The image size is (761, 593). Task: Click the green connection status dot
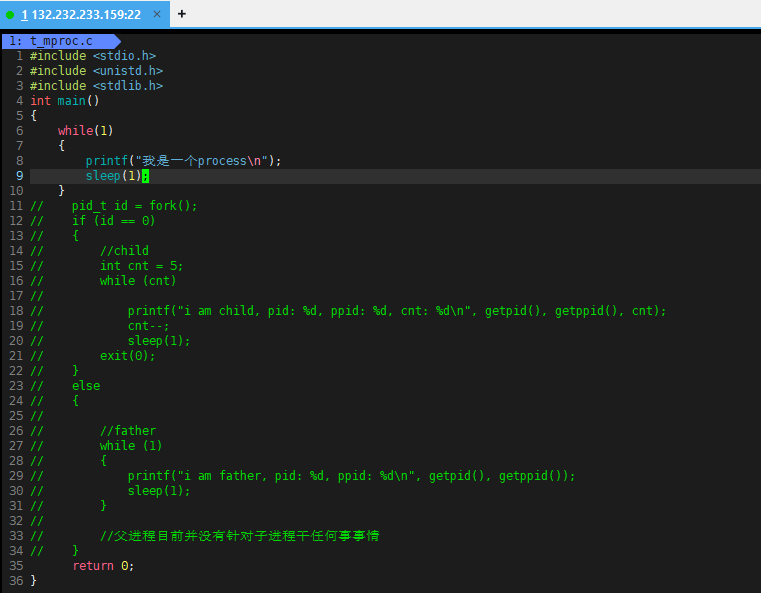[x=10, y=15]
